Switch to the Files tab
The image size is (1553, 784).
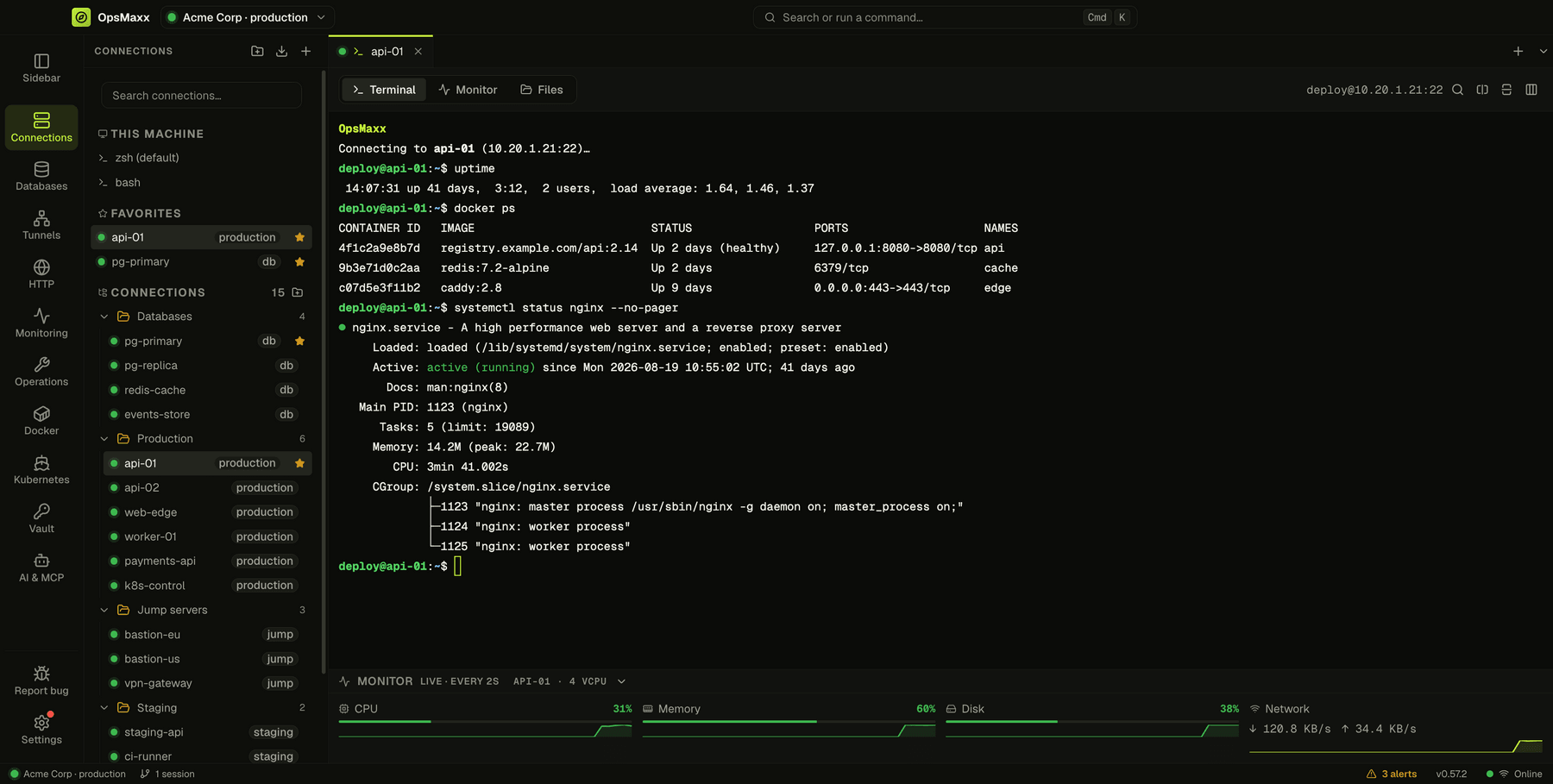[x=542, y=90]
